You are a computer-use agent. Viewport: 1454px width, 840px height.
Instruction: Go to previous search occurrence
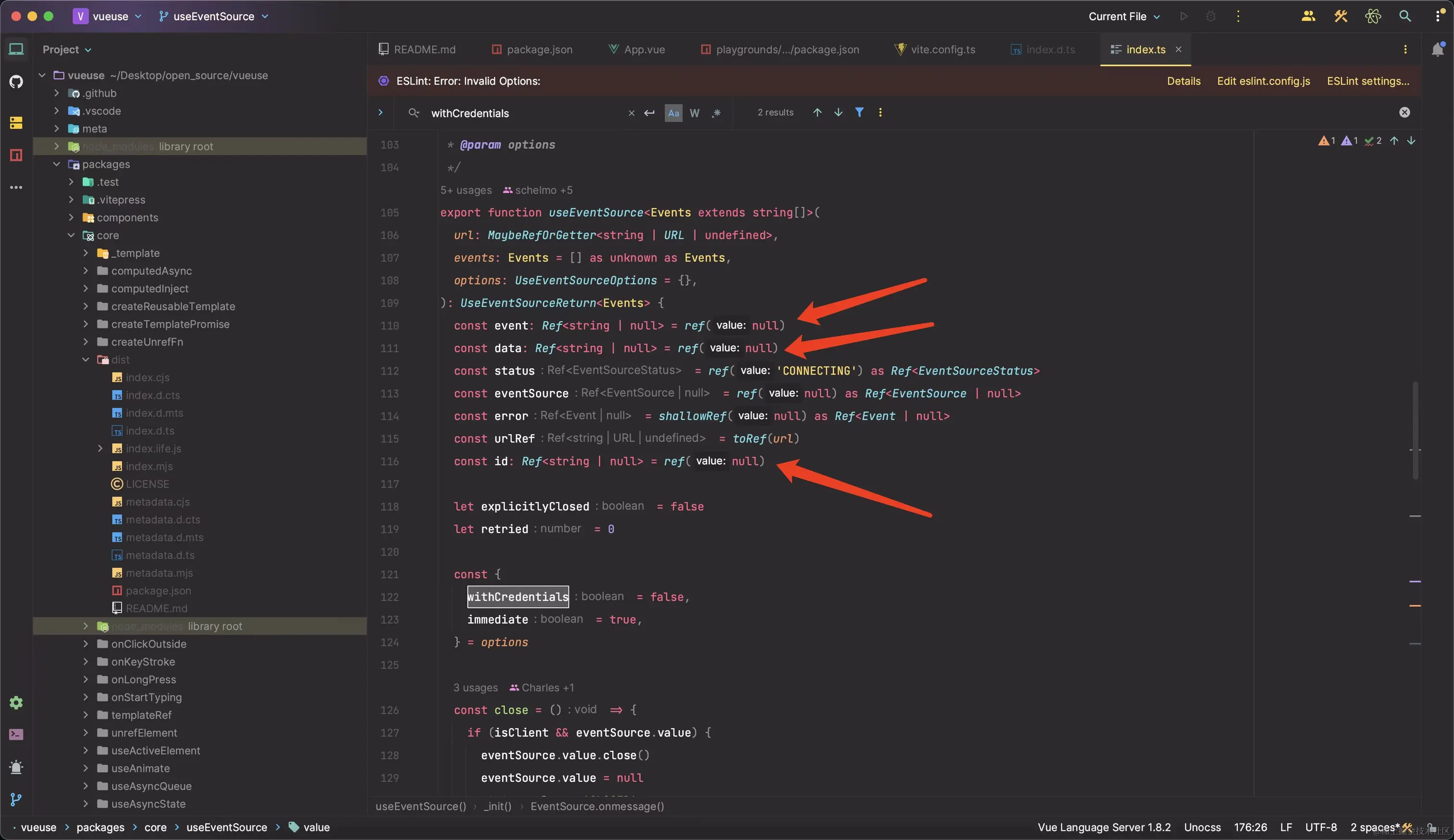pyautogui.click(x=817, y=113)
